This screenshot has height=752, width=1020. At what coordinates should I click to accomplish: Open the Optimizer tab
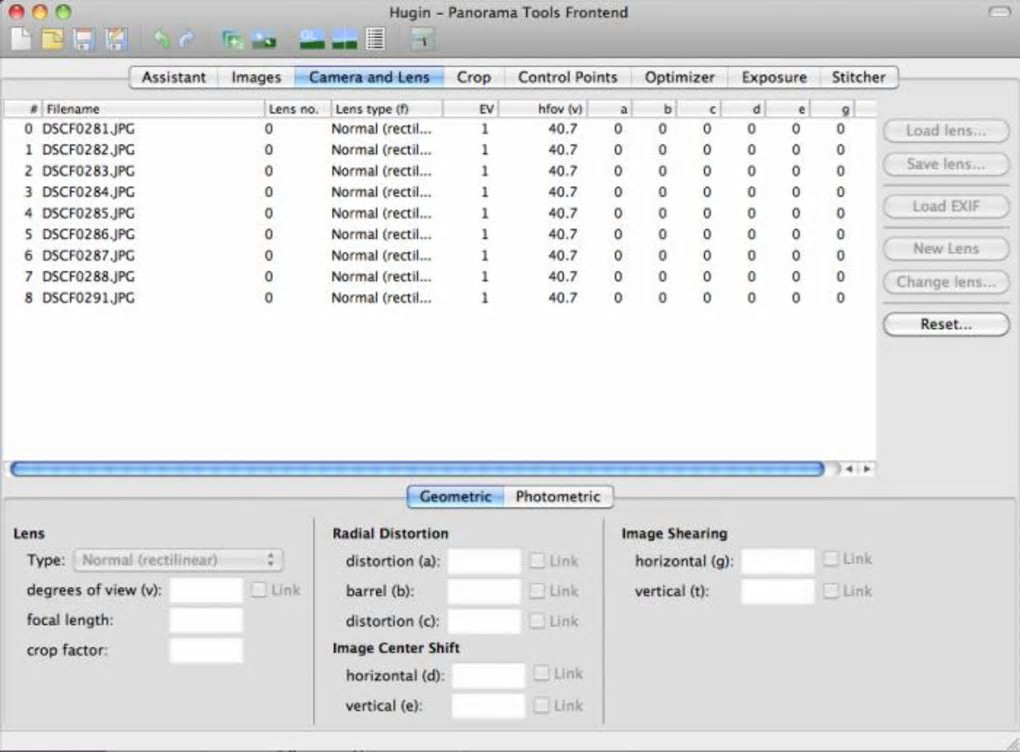pyautogui.click(x=679, y=77)
